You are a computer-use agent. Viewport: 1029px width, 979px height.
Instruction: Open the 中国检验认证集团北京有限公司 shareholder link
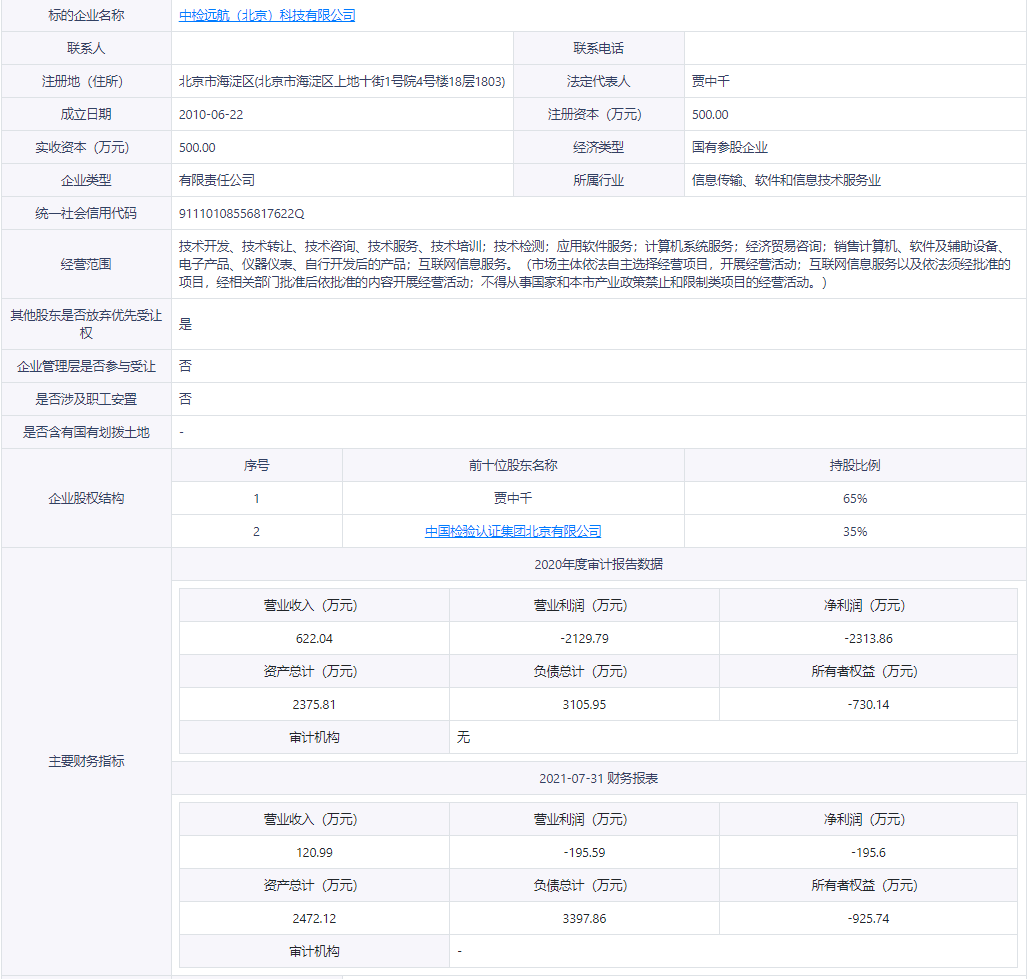[x=513, y=531]
